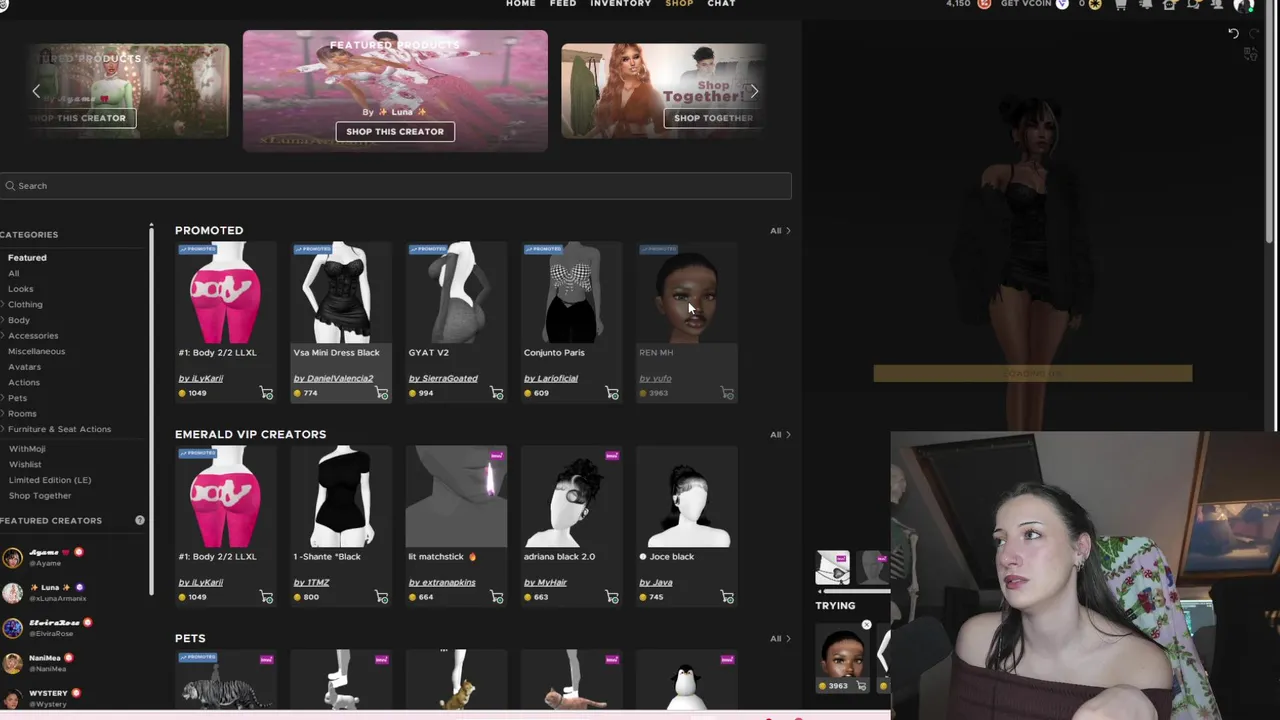Show previous featured banner
This screenshot has height=720, width=1280.
(x=36, y=91)
